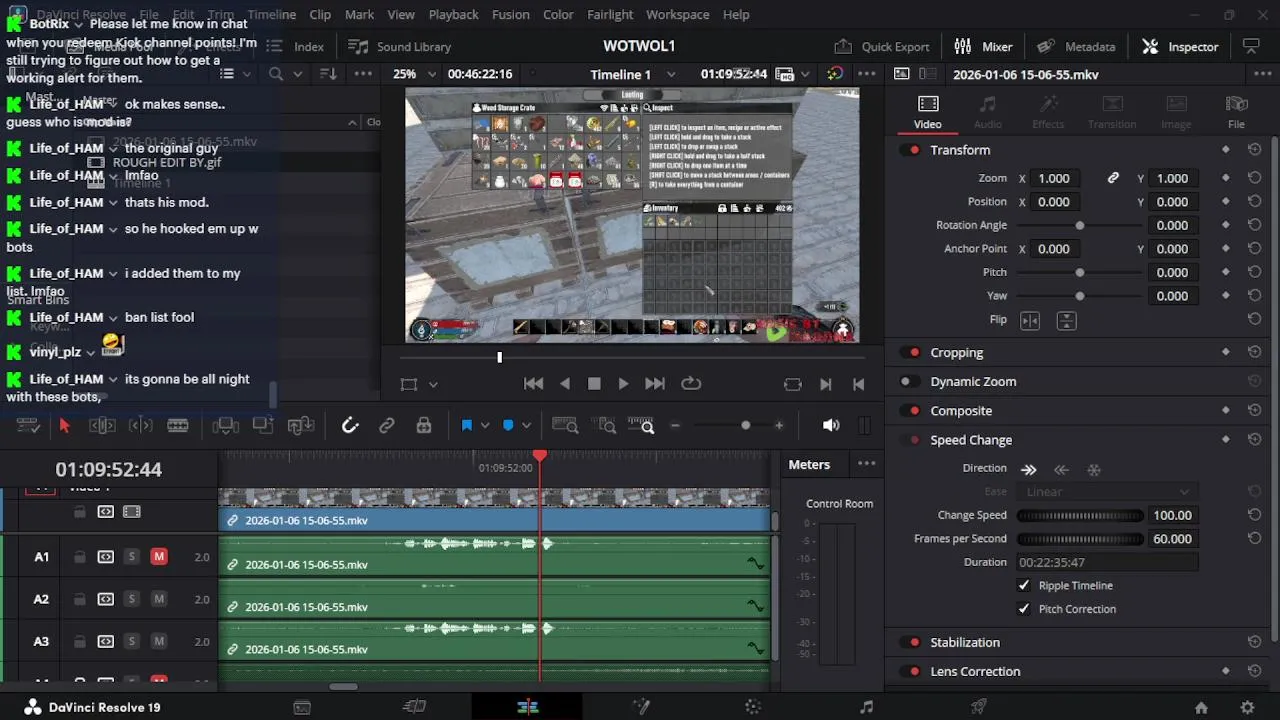Switch to Inspector File tab

pos(1236,112)
